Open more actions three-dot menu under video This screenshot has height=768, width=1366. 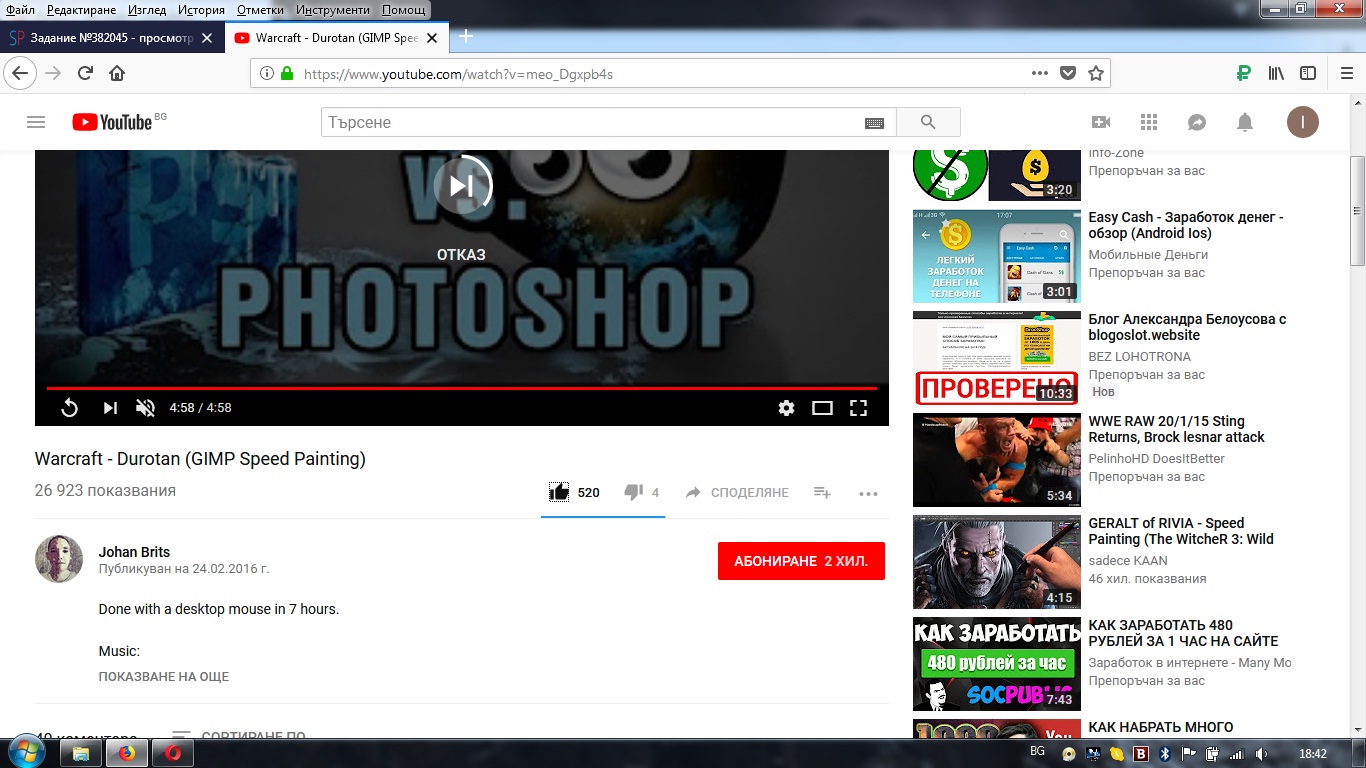[x=868, y=493]
